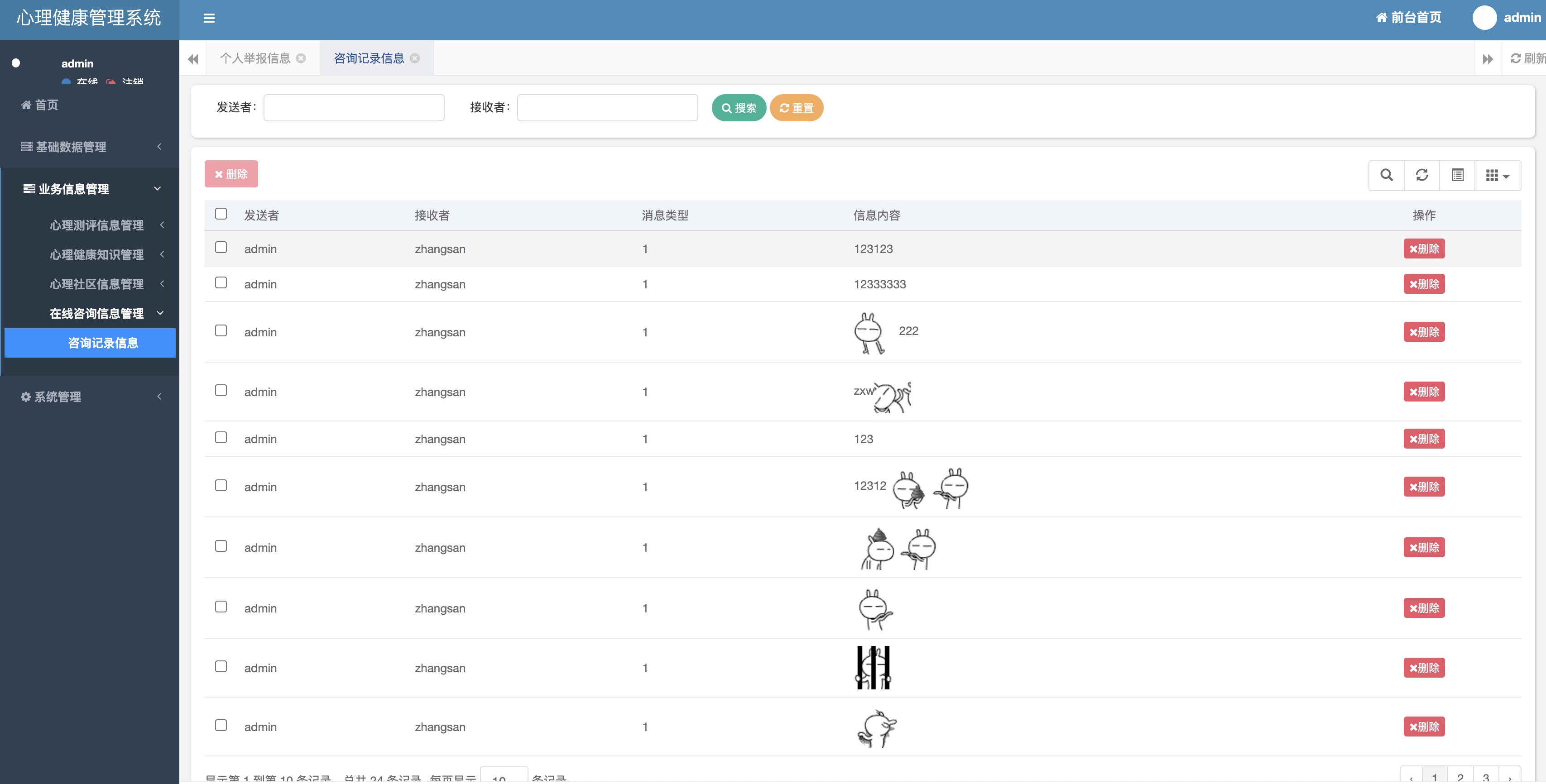
Task: Click the green 搜索 button
Action: tap(739, 108)
